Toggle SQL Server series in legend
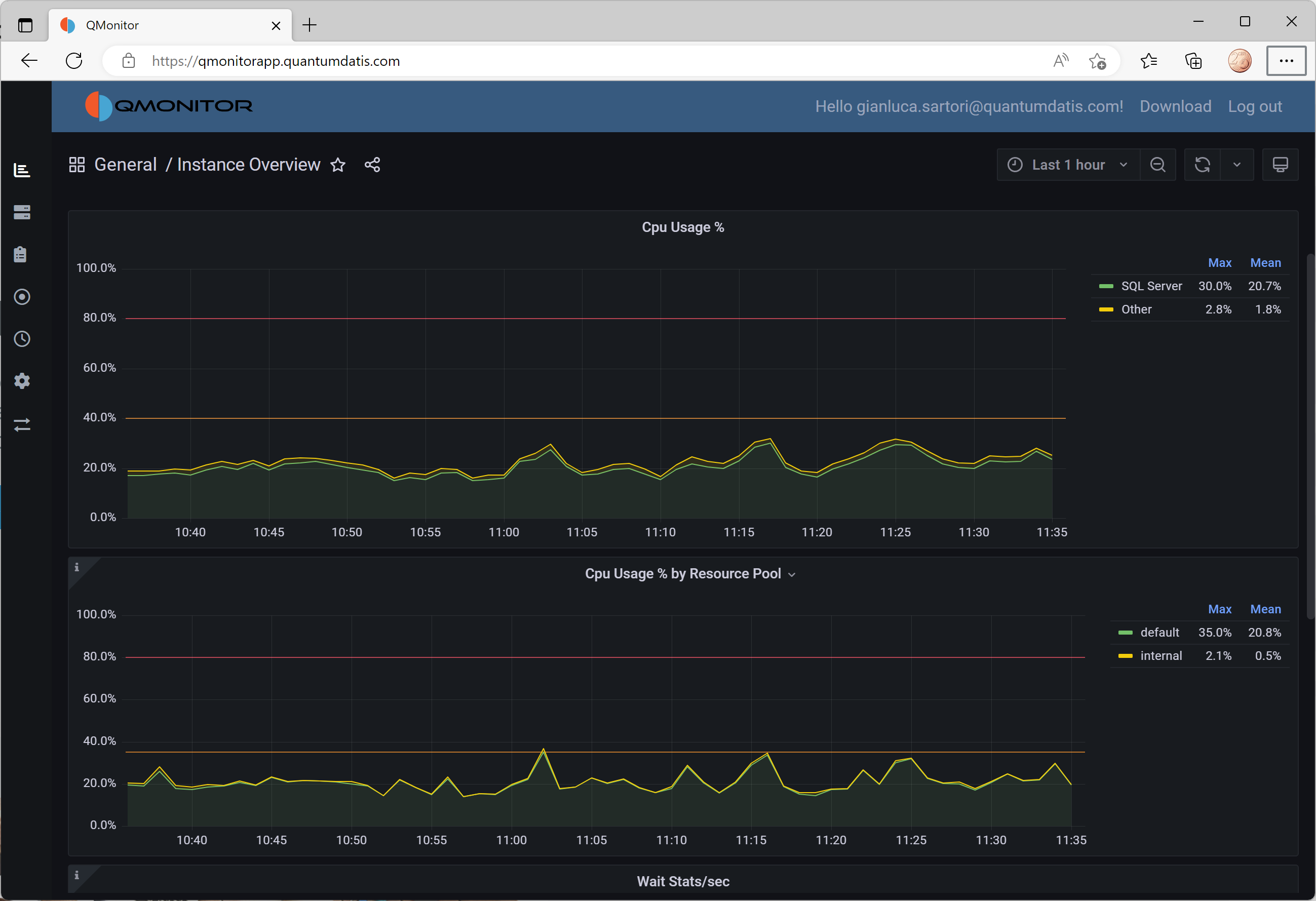The height and width of the screenshot is (901, 1316). (1151, 286)
